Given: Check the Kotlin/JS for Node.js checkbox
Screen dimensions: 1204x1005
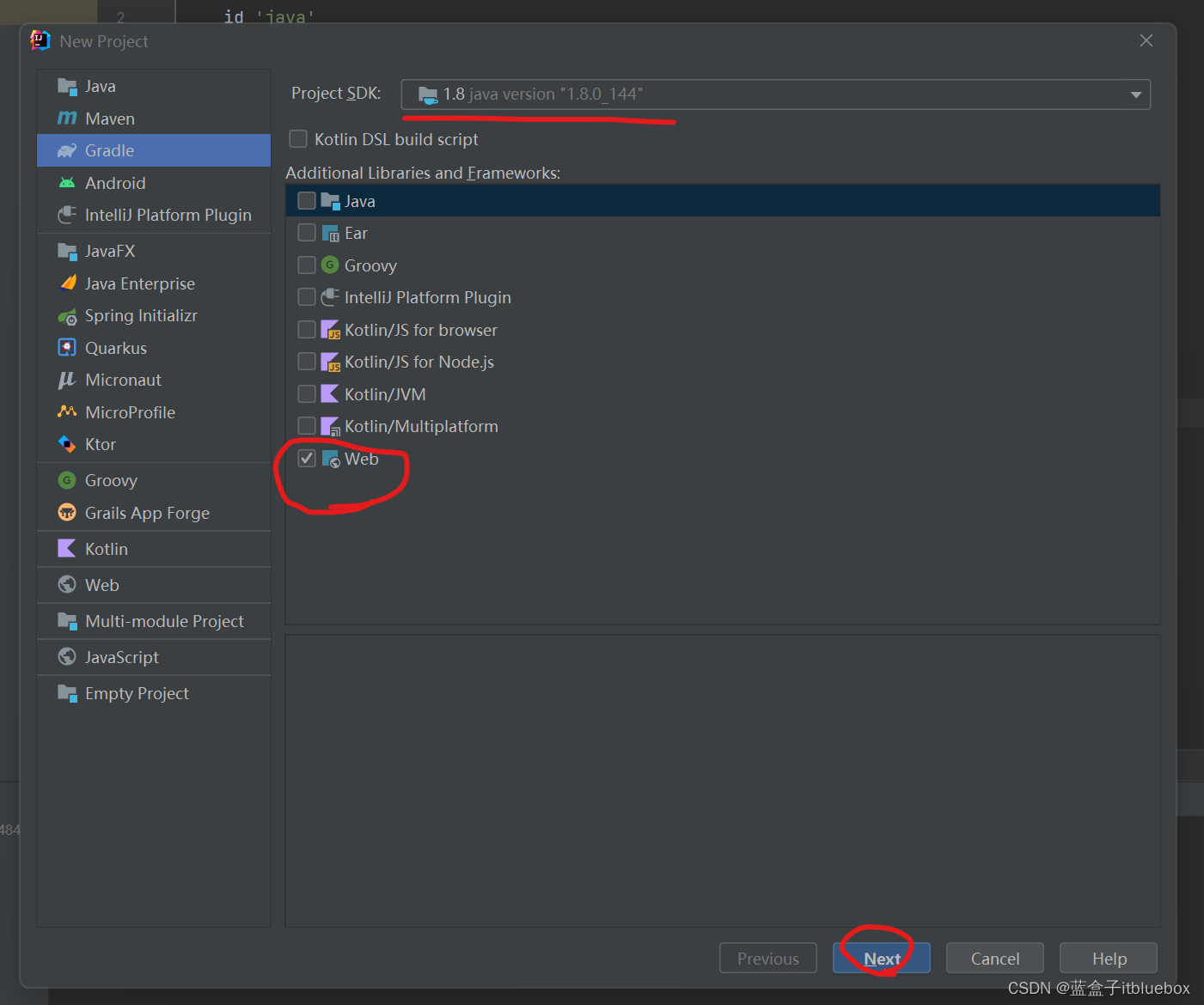Looking at the screenshot, I should point(307,362).
